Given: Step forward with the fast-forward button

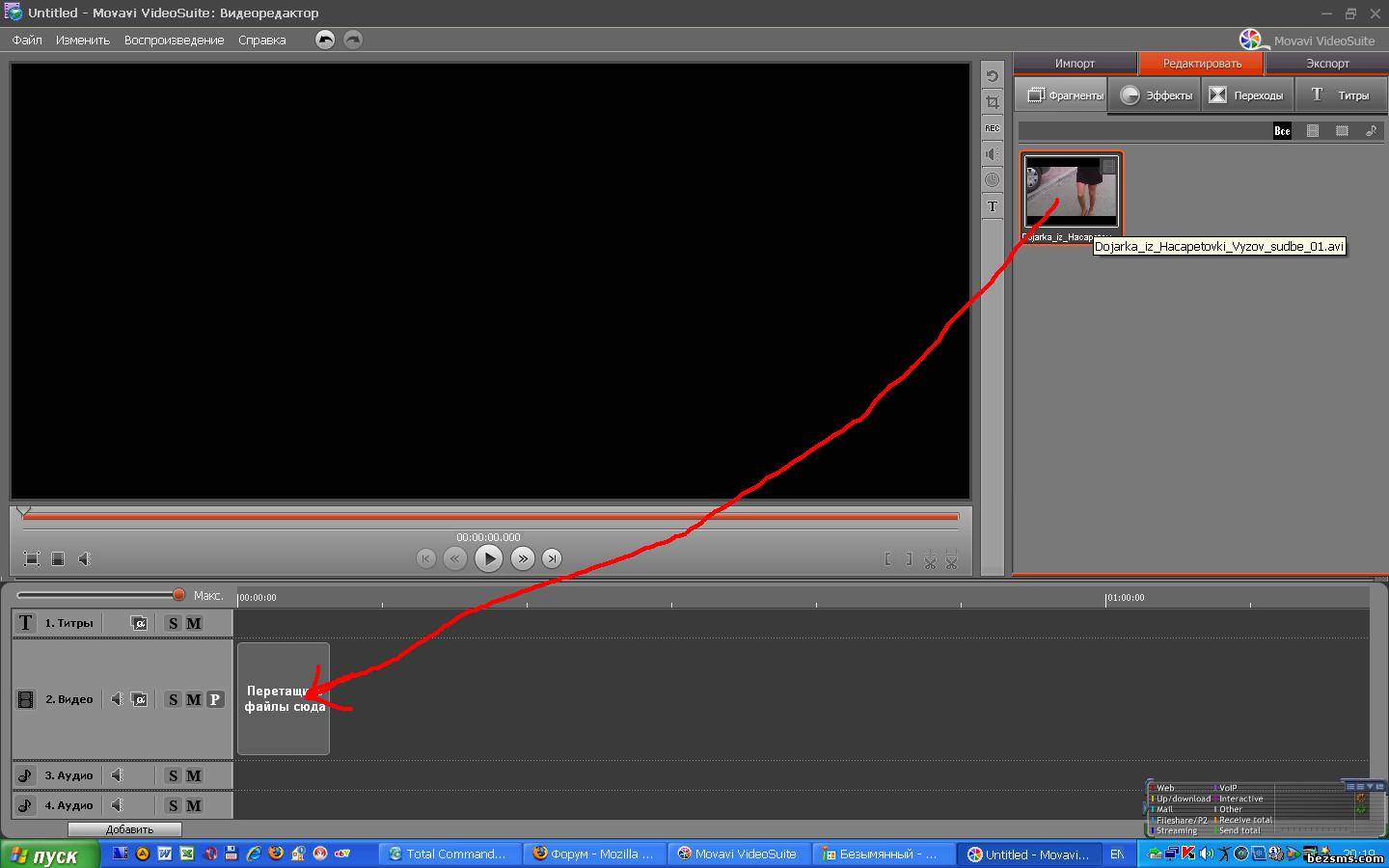Looking at the screenshot, I should tap(523, 558).
